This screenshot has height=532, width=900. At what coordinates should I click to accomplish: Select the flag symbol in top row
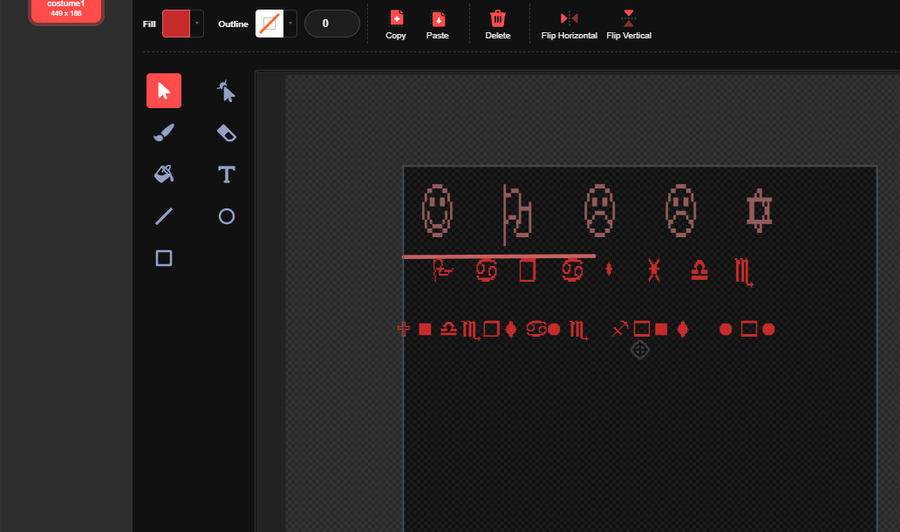pyautogui.click(x=517, y=215)
